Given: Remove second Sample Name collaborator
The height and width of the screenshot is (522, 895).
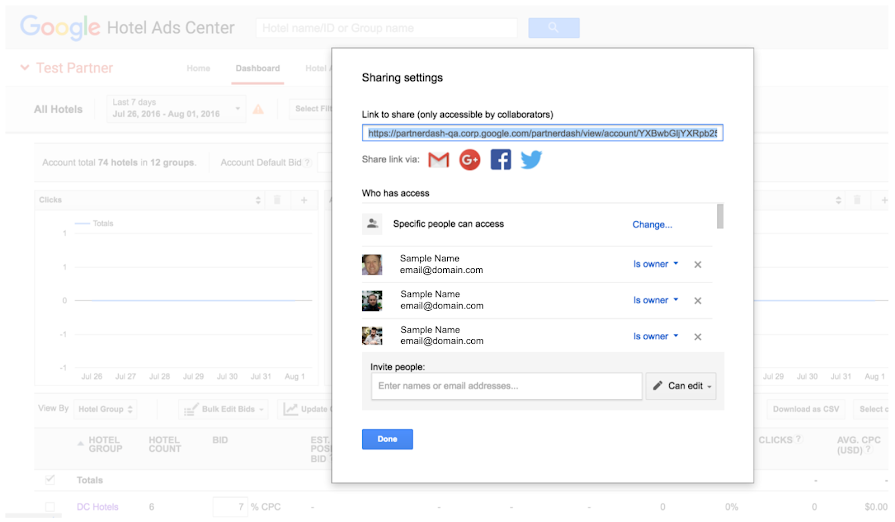Looking at the screenshot, I should (x=698, y=301).
